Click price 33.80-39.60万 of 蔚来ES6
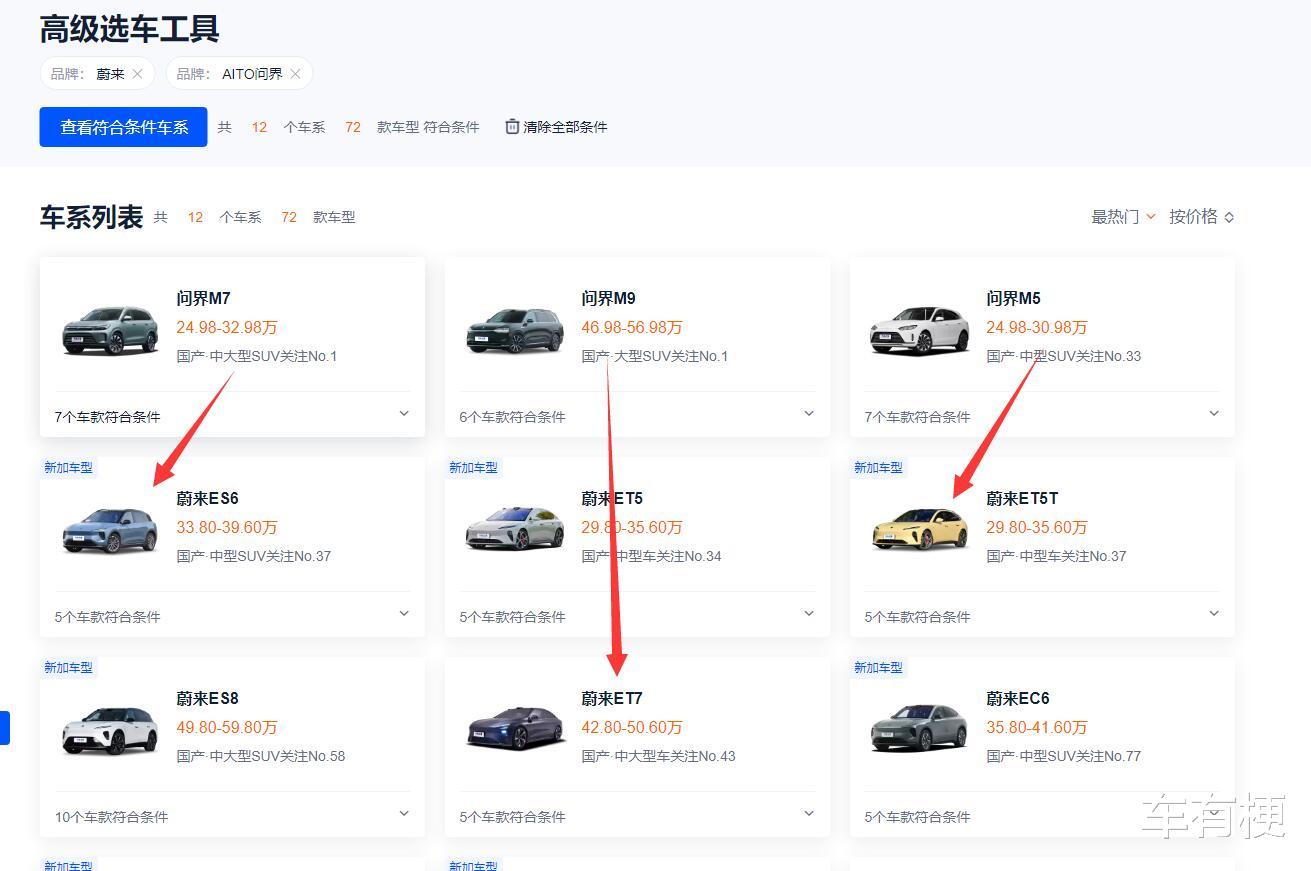The height and width of the screenshot is (871, 1311). pos(227,527)
